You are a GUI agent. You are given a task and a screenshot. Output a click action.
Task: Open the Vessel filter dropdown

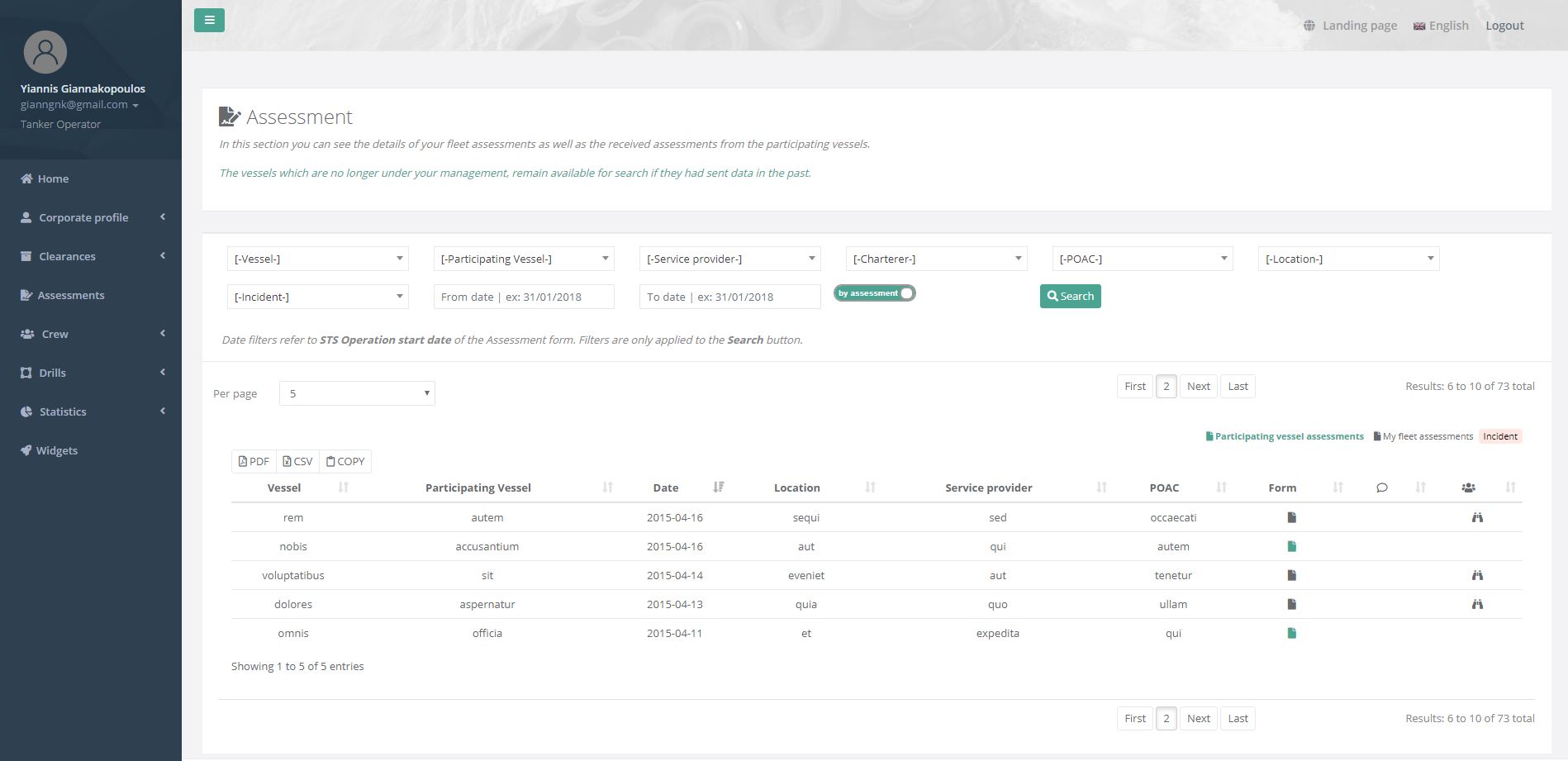pyautogui.click(x=317, y=259)
